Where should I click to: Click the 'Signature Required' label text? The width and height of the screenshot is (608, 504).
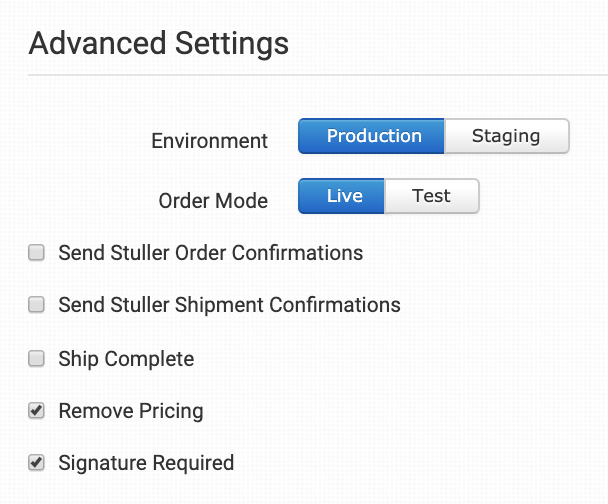pyautogui.click(x=146, y=463)
